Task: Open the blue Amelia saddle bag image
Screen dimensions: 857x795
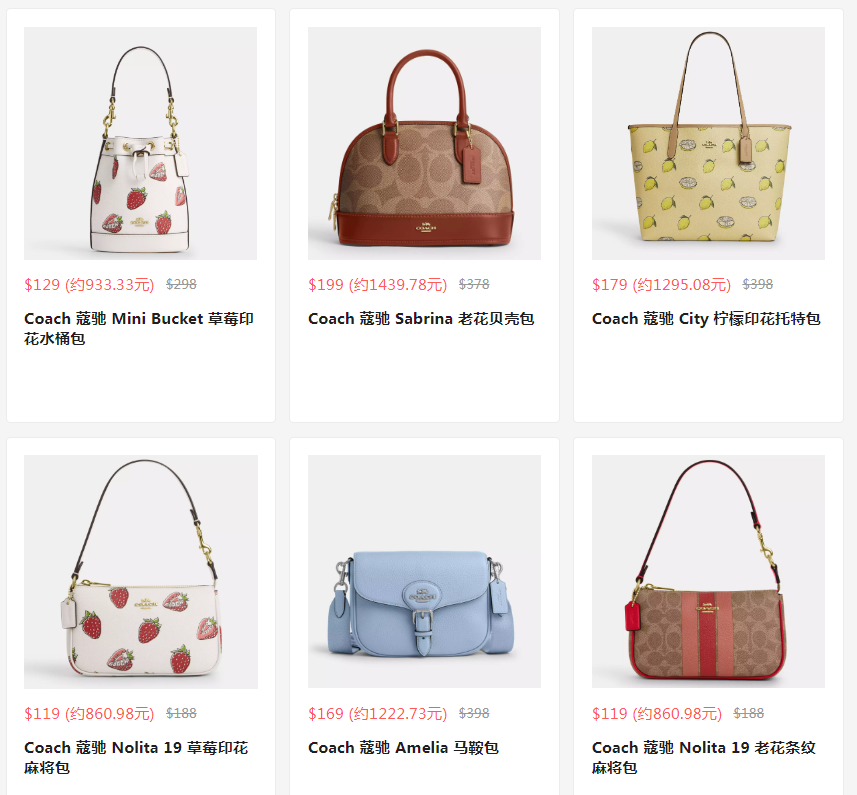Action: pos(424,572)
